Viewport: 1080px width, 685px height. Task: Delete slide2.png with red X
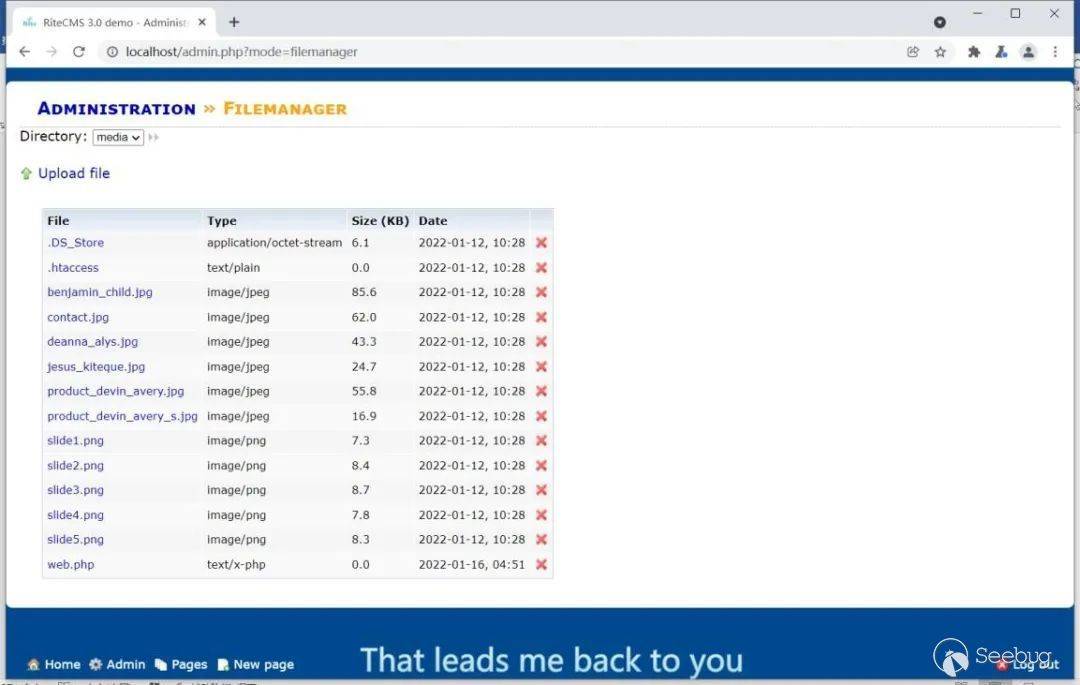[x=541, y=465]
